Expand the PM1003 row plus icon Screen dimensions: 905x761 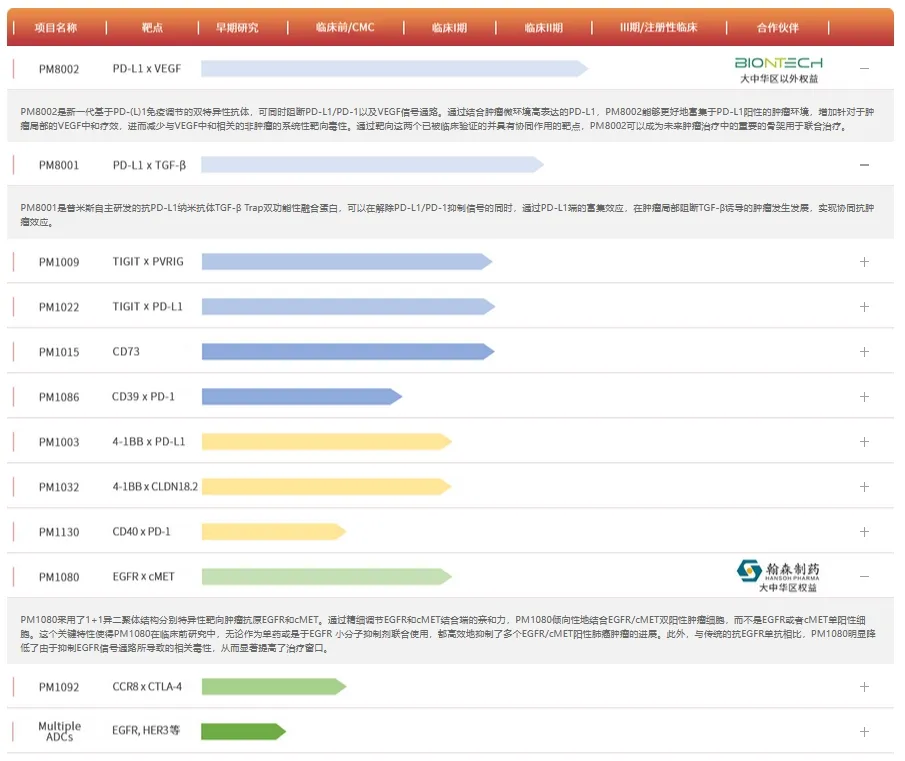click(864, 442)
